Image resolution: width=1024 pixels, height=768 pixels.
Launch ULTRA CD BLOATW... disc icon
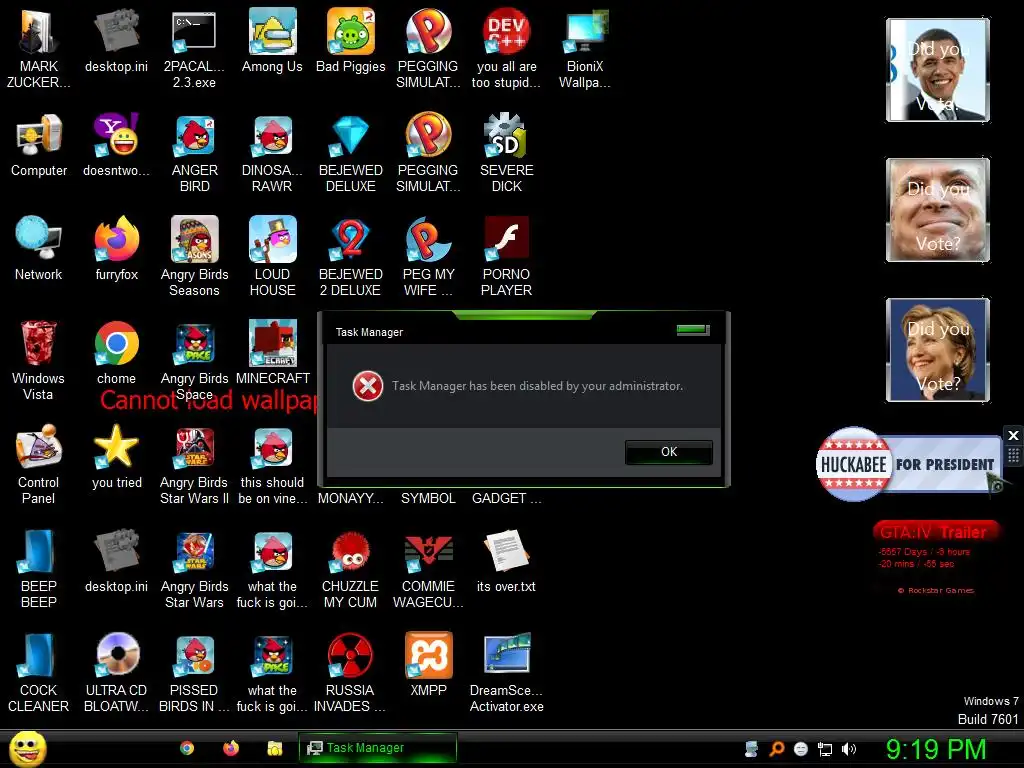[x=116, y=672]
